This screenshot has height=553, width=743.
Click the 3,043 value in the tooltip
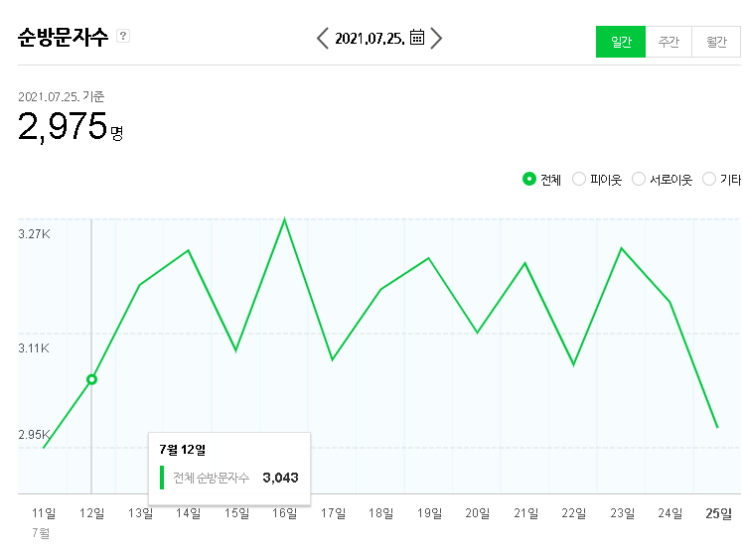tap(281, 477)
